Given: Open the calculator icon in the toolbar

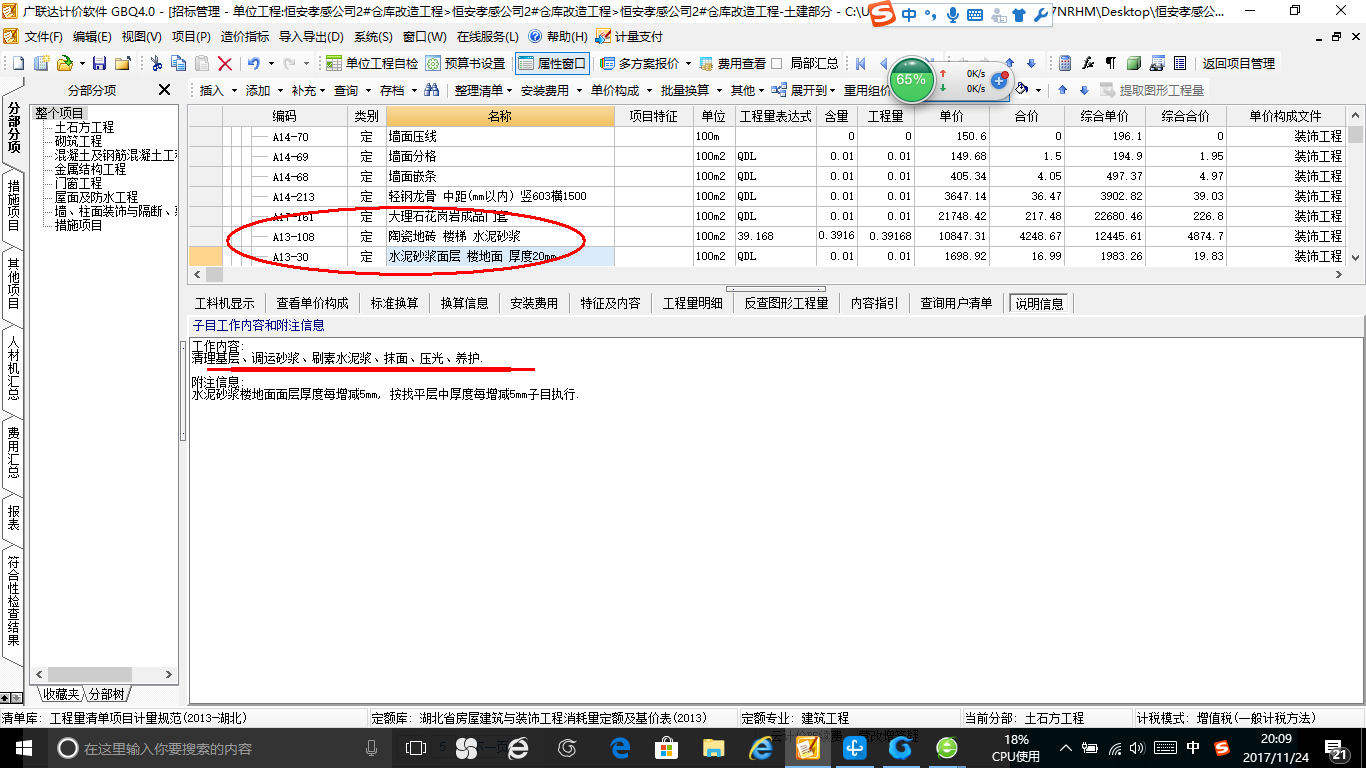Looking at the screenshot, I should point(1065,63).
